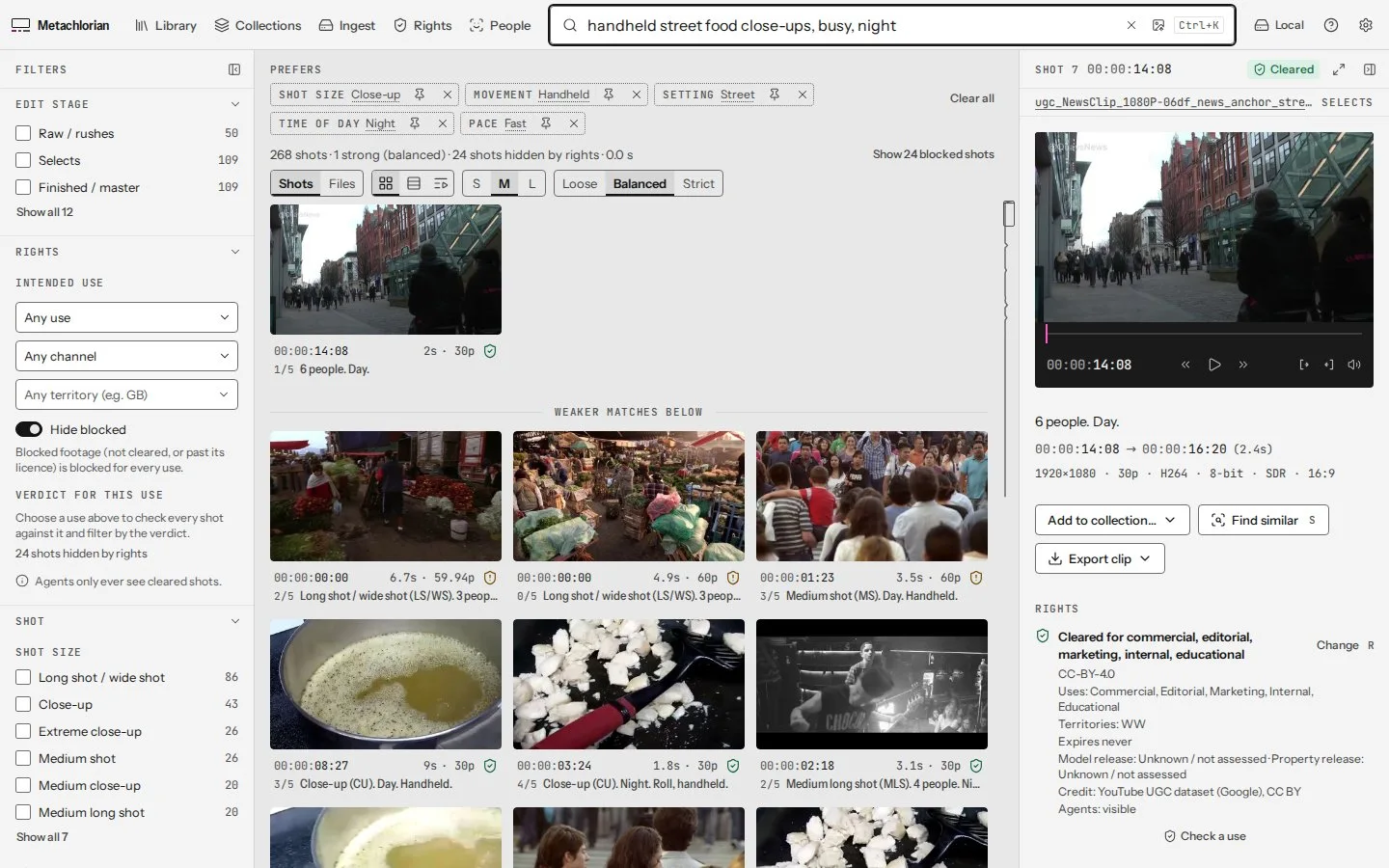This screenshot has width=1389, height=868.
Task: Set the out point in the player
Action: coord(1328,365)
